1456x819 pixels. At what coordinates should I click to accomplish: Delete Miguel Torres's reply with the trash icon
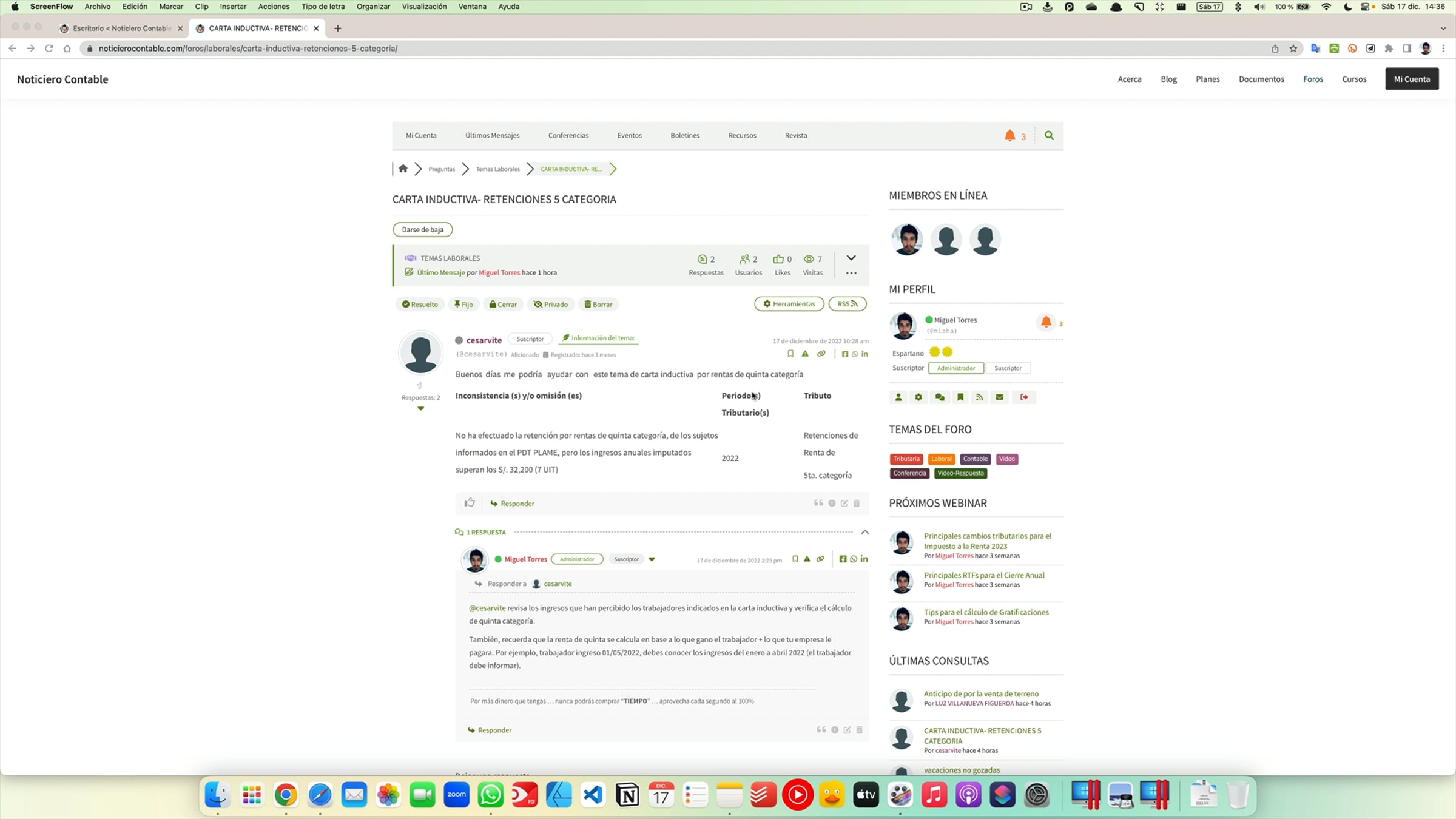coord(860,730)
